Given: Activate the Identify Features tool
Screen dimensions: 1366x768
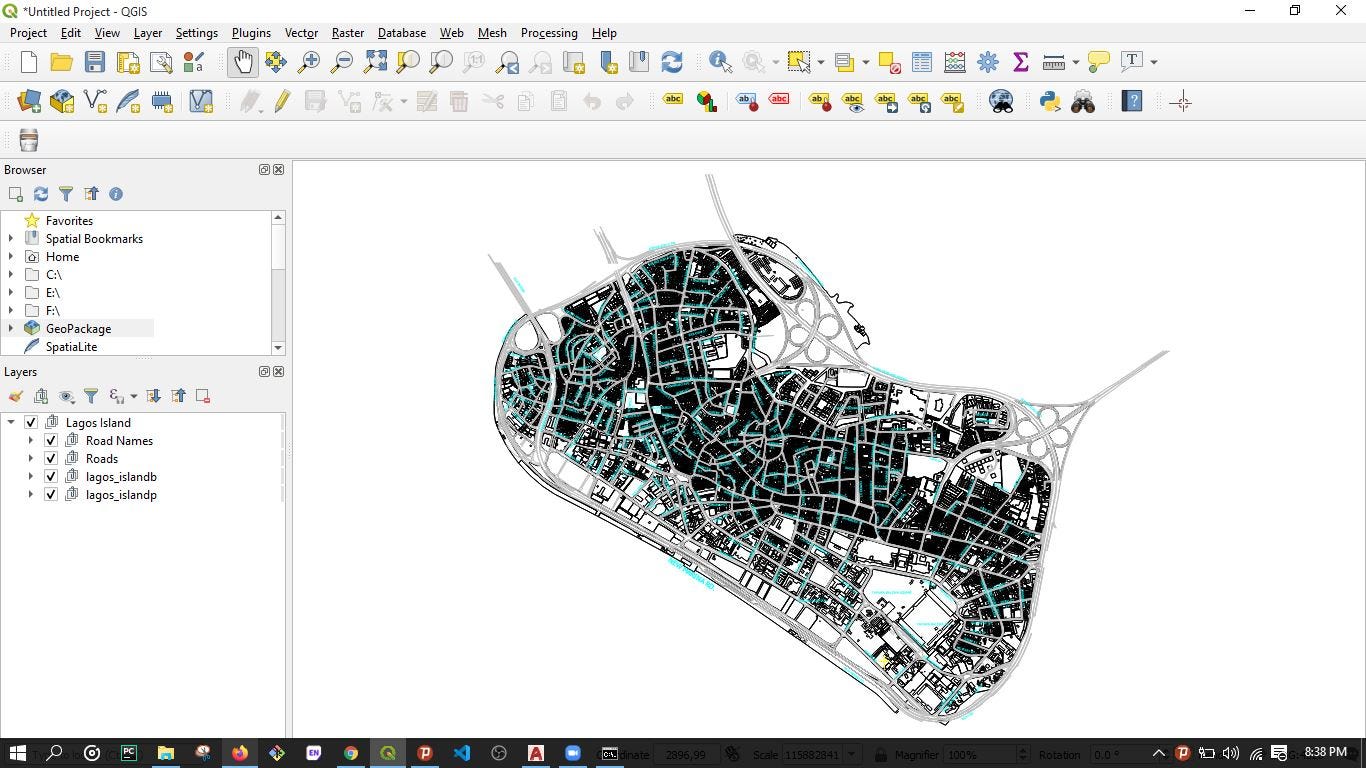Looking at the screenshot, I should 718,61.
